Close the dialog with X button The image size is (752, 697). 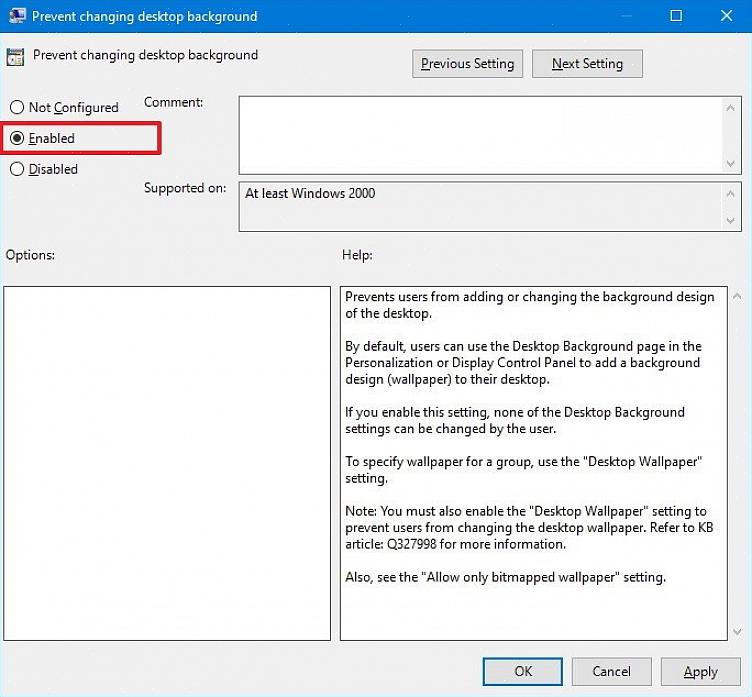(x=726, y=16)
